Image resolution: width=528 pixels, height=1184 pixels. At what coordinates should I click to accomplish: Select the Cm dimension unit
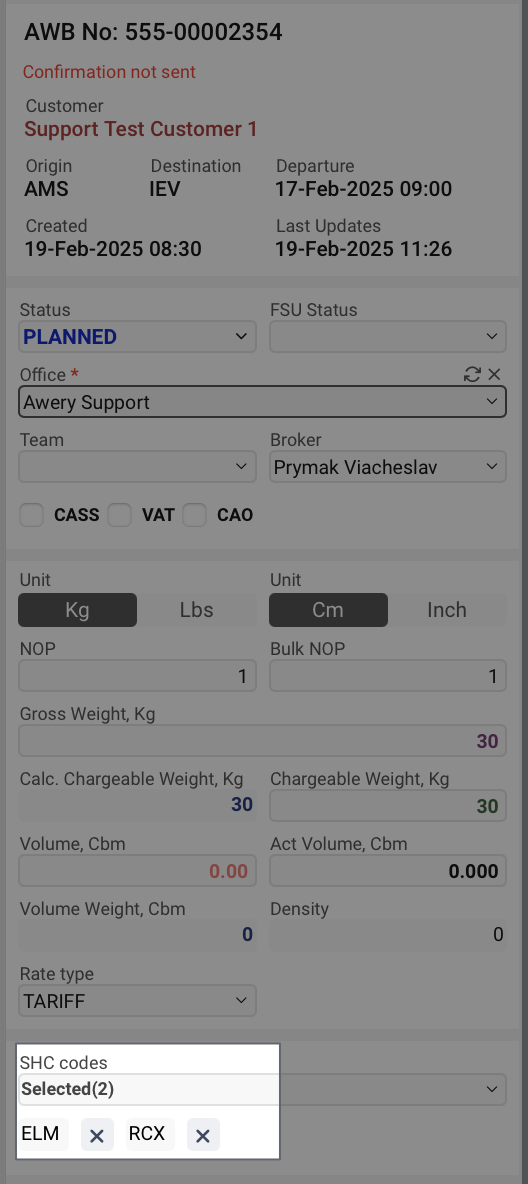click(329, 610)
